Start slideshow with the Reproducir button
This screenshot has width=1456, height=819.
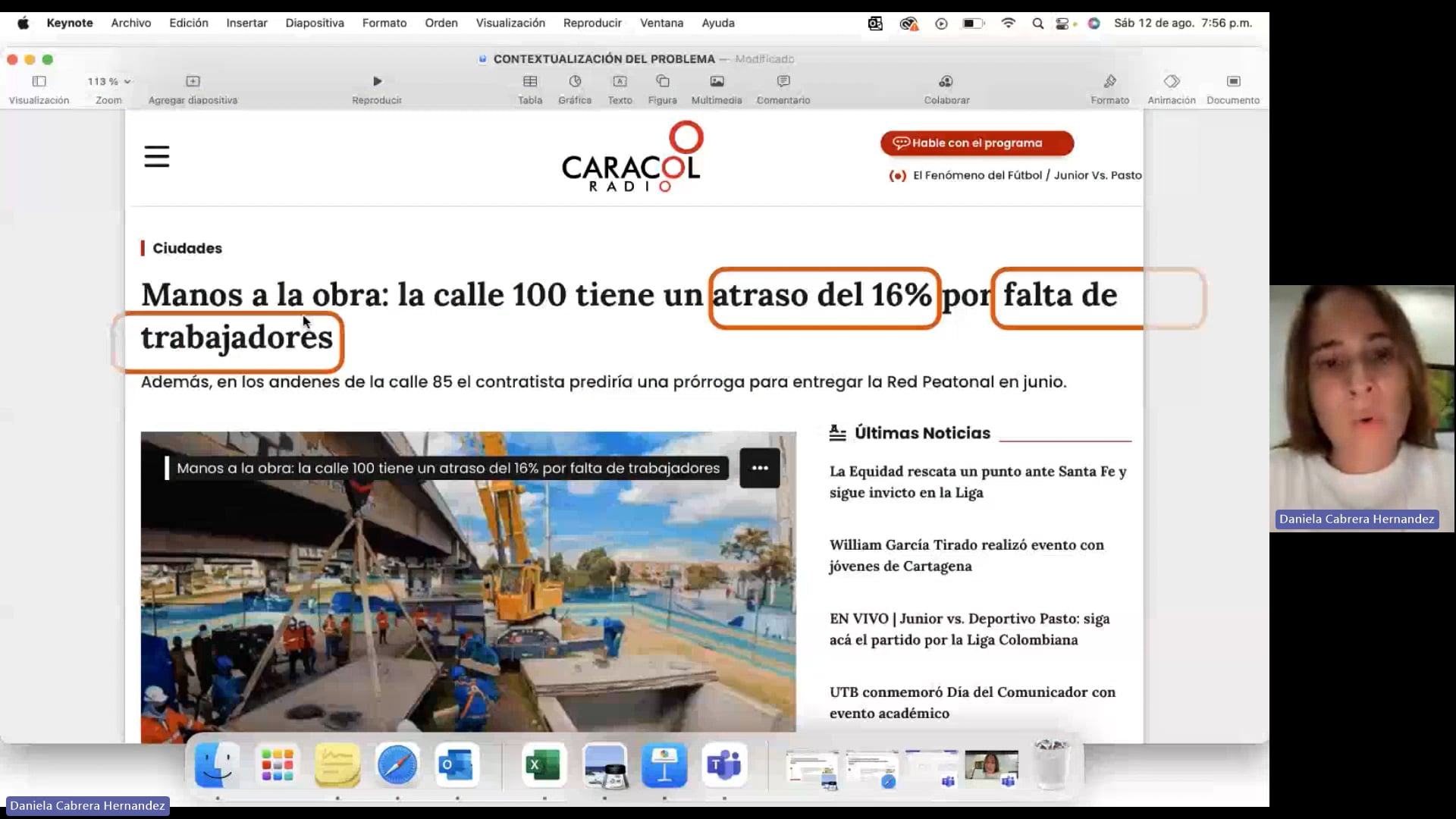(x=377, y=81)
